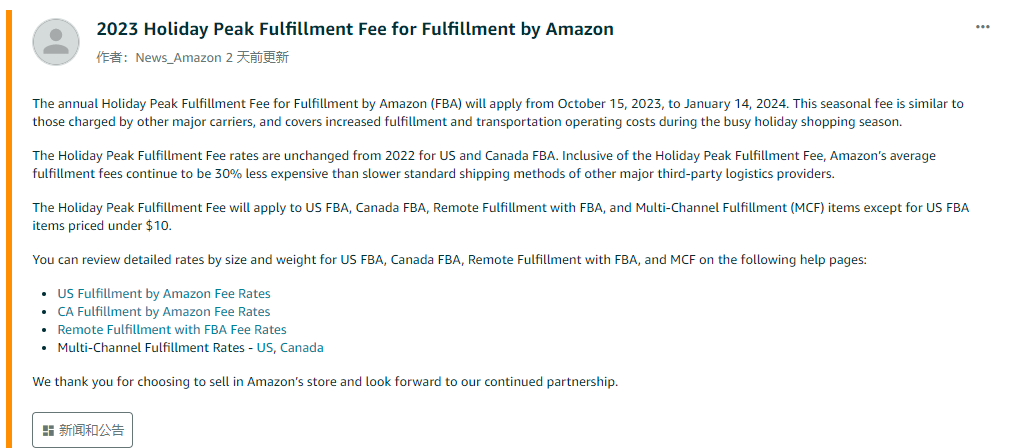Click the "2 天前更新" updated timestamp
The image size is (1033, 448).
257,57
